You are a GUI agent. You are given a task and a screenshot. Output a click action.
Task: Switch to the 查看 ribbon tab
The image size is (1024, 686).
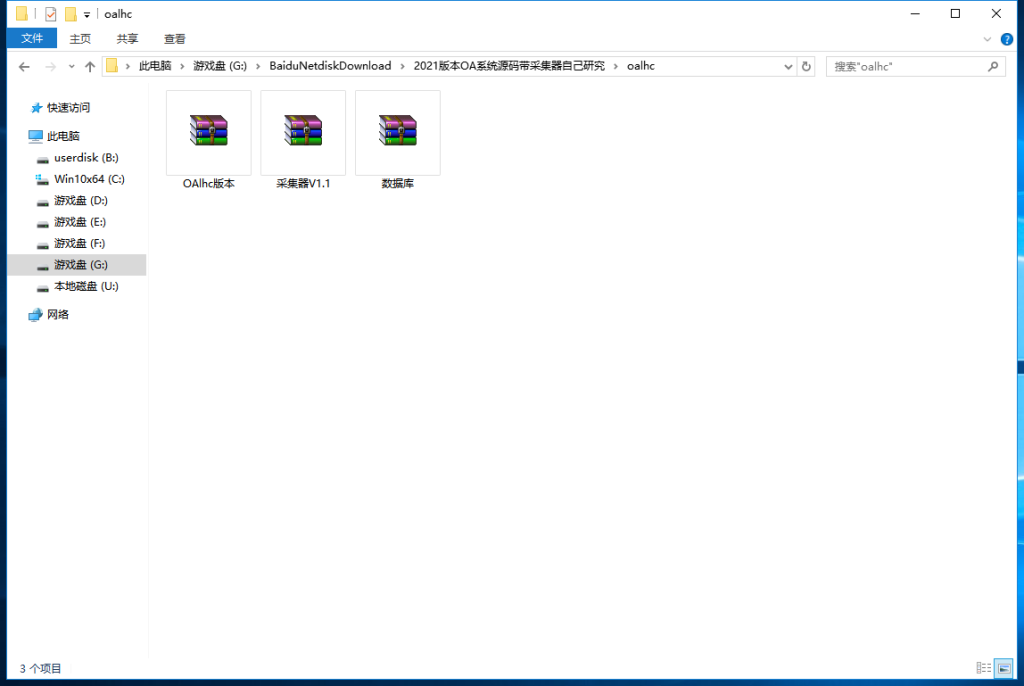[x=174, y=39]
